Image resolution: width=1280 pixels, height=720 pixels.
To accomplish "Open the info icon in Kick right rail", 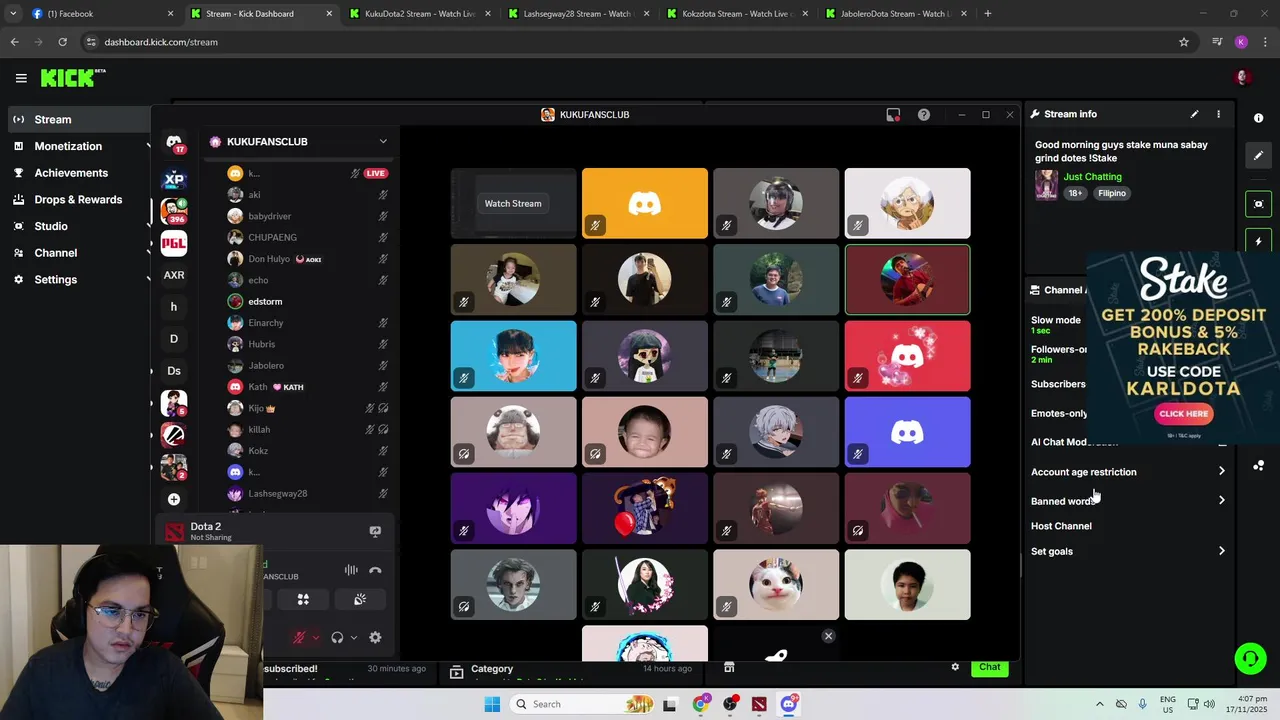I will click(1258, 118).
